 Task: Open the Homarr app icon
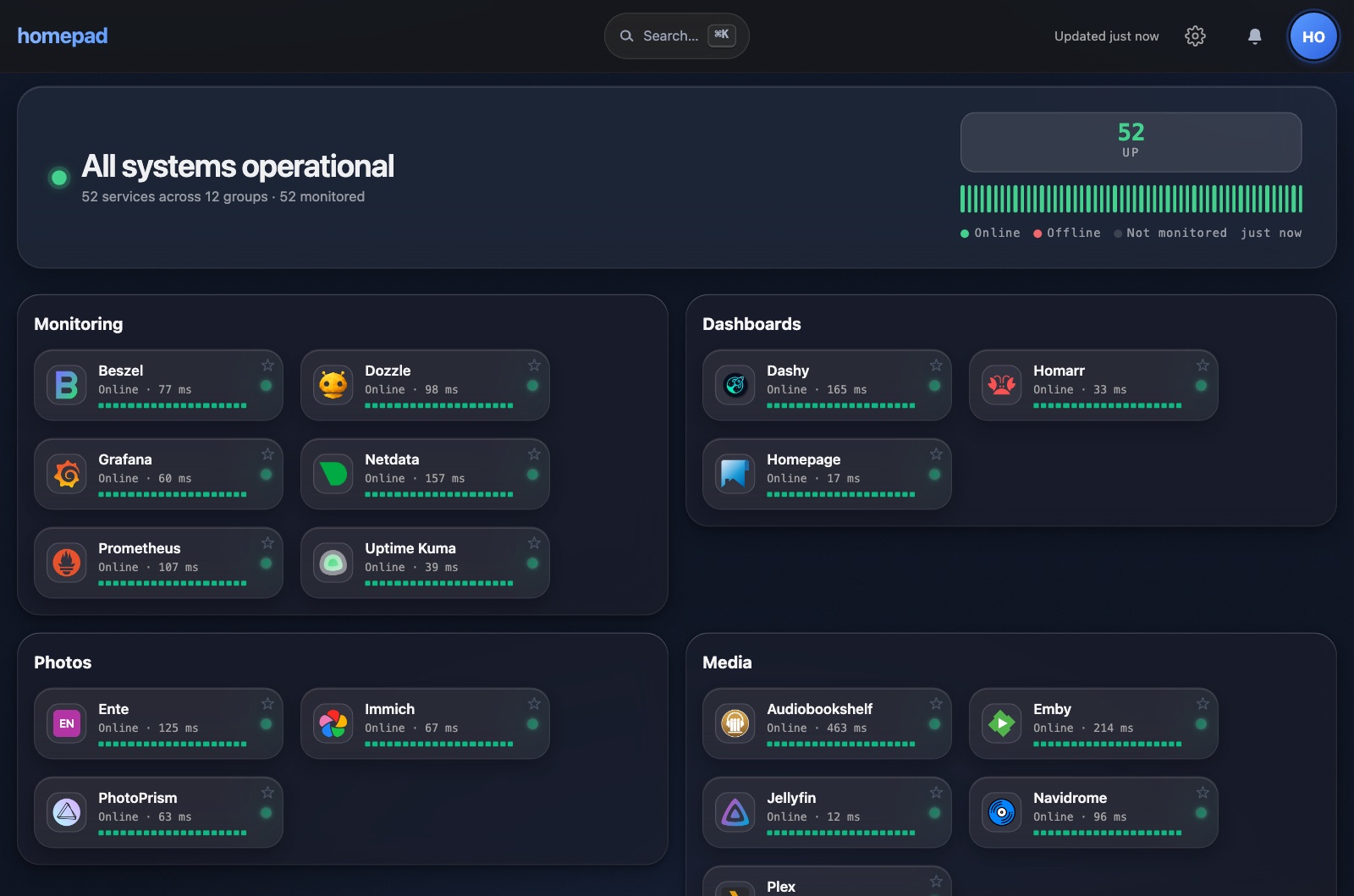[x=1002, y=385]
